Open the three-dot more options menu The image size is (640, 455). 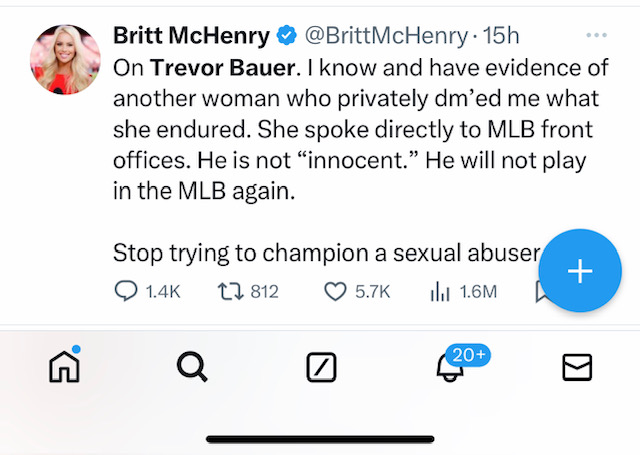597,36
